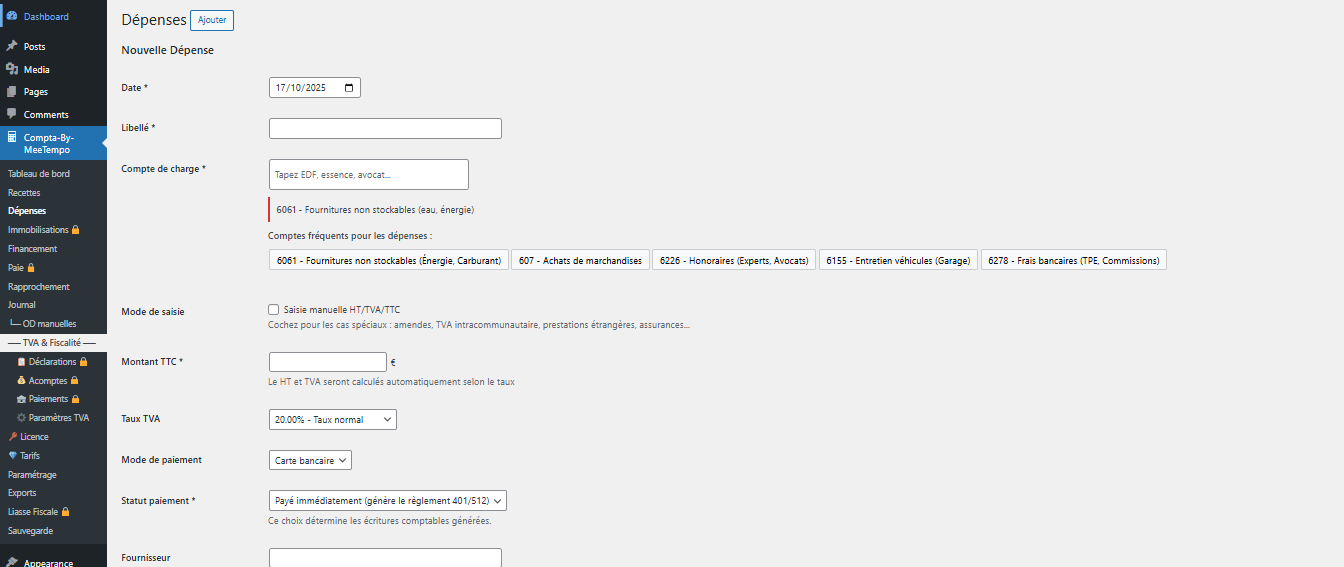Choose 6278 - Frais bancaires account shortcut
Screen dimensions: 1344x567
(1073, 260)
